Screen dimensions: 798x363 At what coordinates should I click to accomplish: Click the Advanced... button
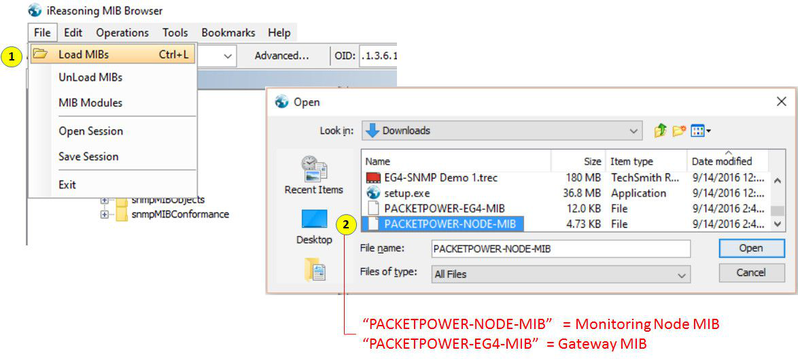coord(281,55)
